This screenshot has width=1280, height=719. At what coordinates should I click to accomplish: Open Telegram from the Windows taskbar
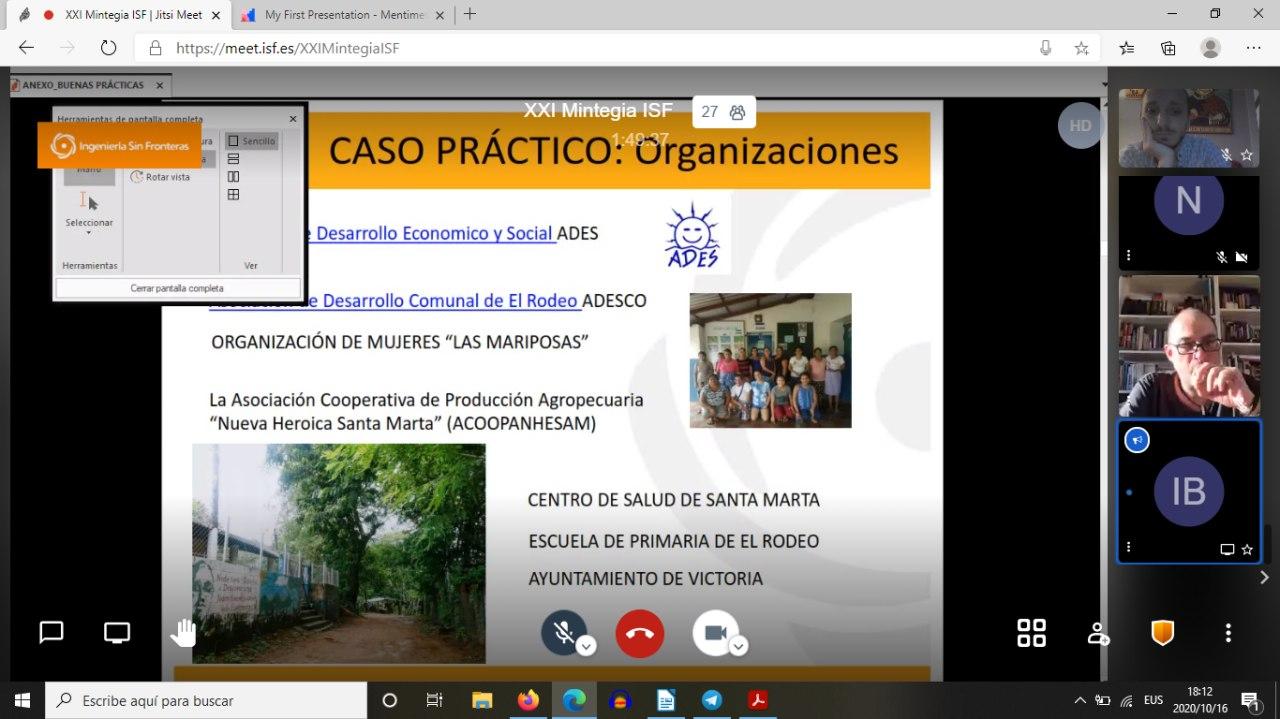tap(712, 700)
